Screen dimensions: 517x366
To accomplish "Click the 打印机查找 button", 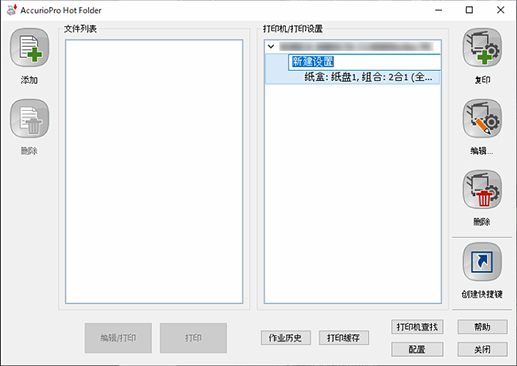I will pyautogui.click(x=417, y=327).
